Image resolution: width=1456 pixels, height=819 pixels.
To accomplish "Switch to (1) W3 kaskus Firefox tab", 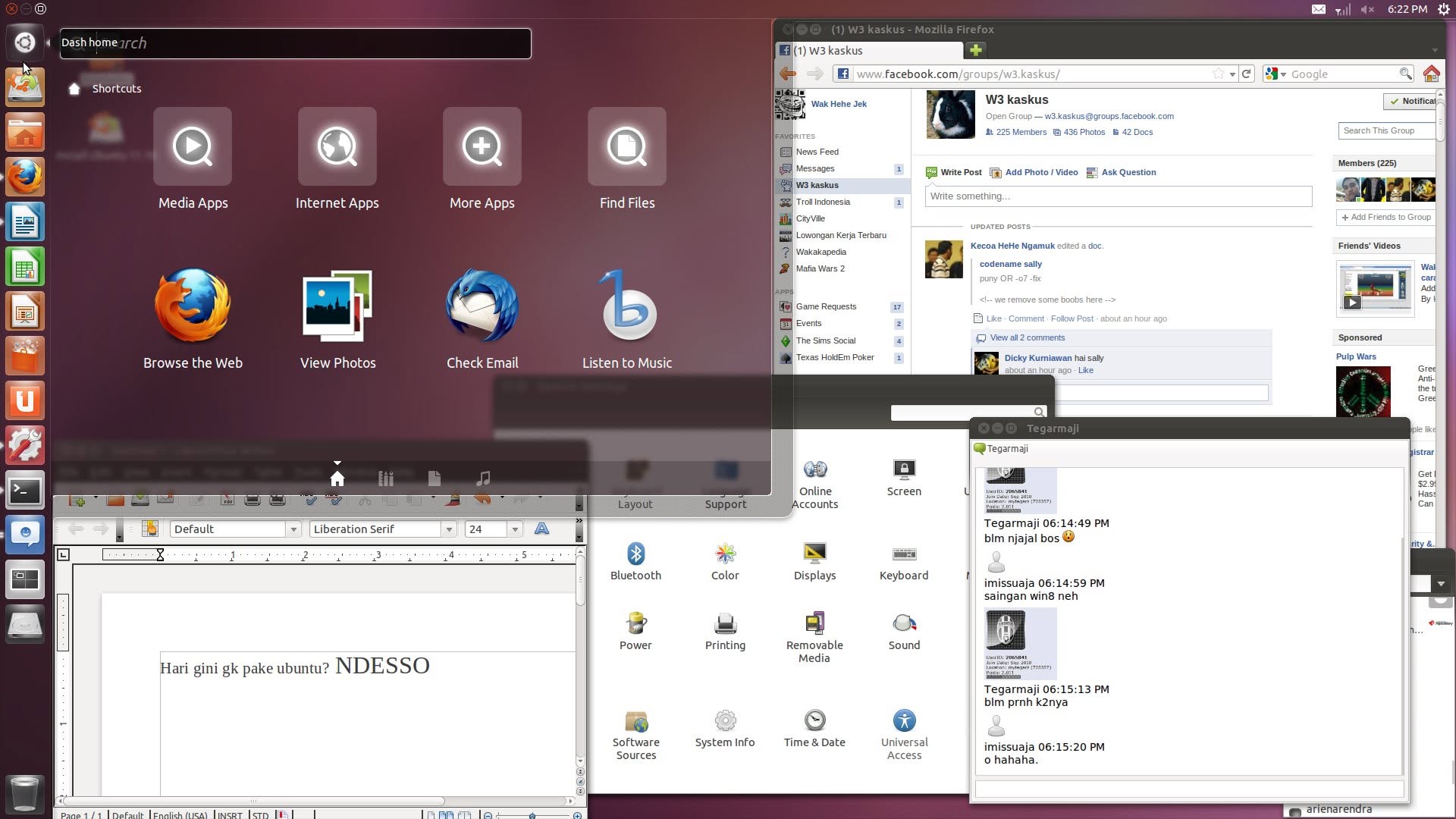I will pos(869,51).
